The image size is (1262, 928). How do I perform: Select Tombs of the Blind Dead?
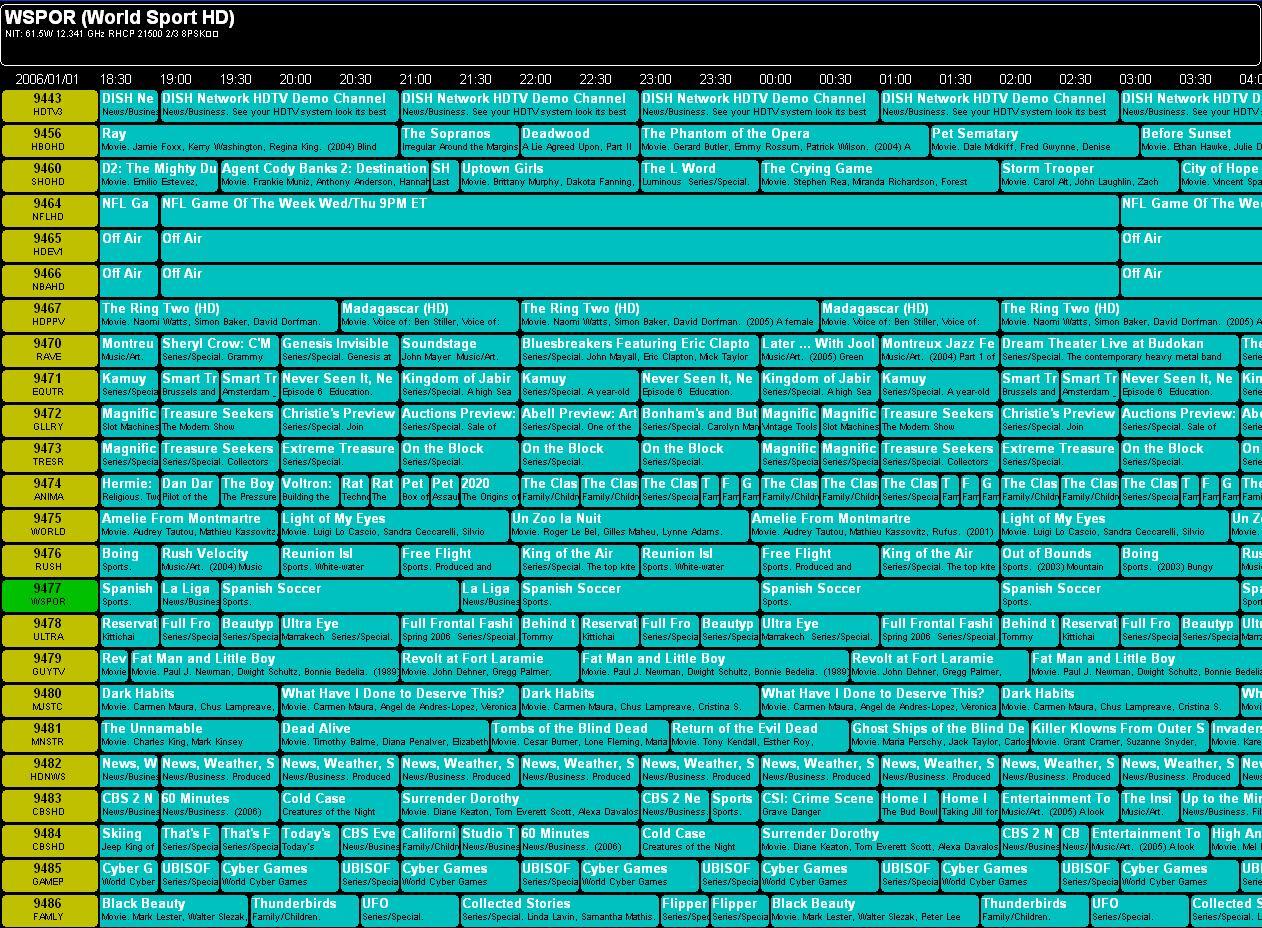coord(579,736)
